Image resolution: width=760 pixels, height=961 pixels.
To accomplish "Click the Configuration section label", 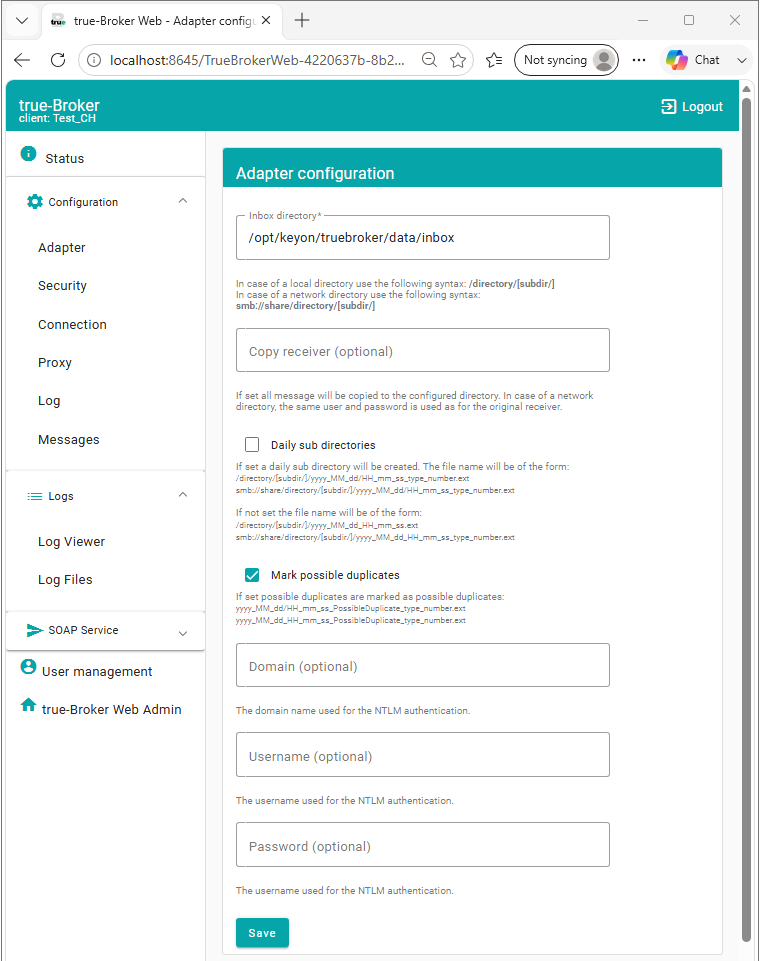I will pos(83,202).
